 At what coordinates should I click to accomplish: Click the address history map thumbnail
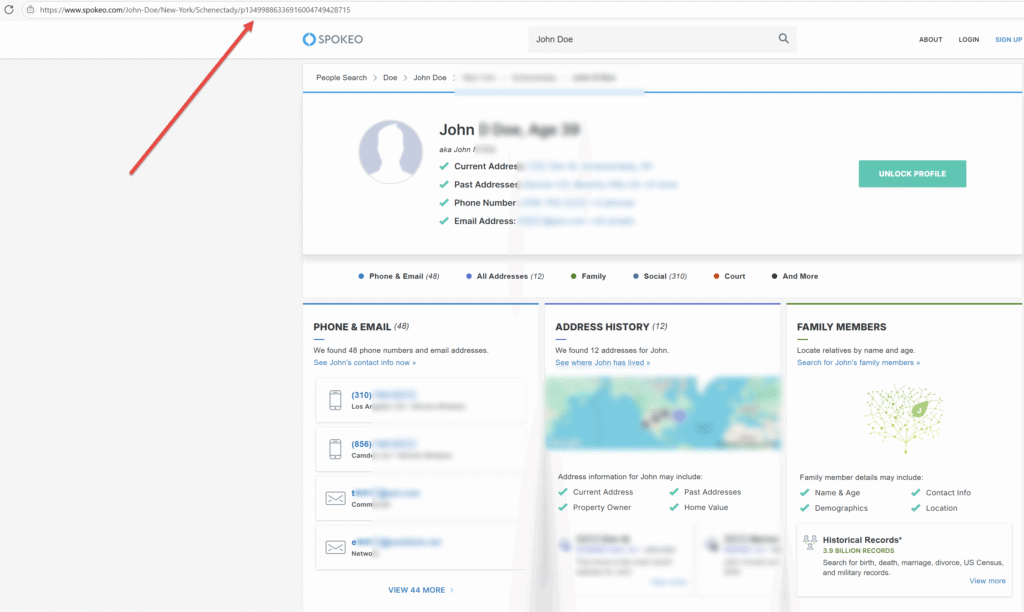662,413
